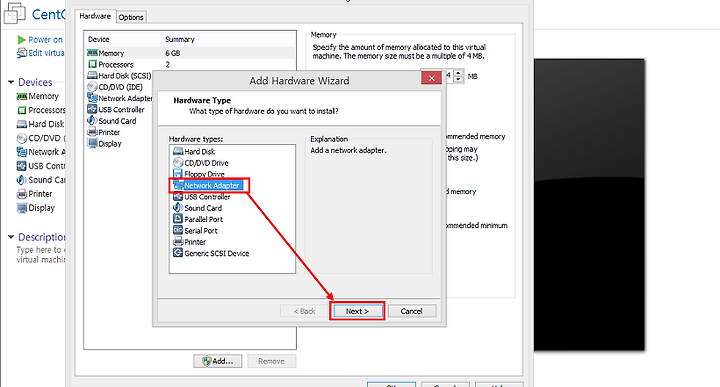Click Printer icon in main window sidebar

22,194
